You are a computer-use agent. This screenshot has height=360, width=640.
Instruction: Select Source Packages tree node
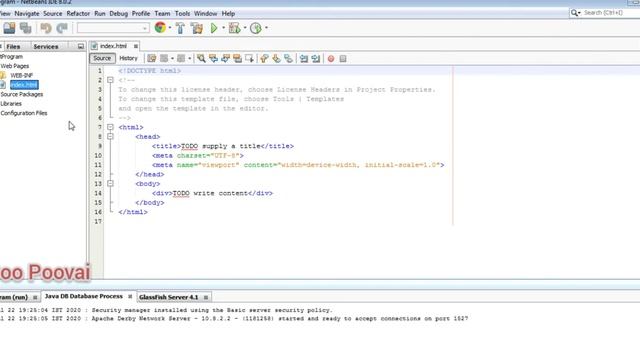click(22, 94)
